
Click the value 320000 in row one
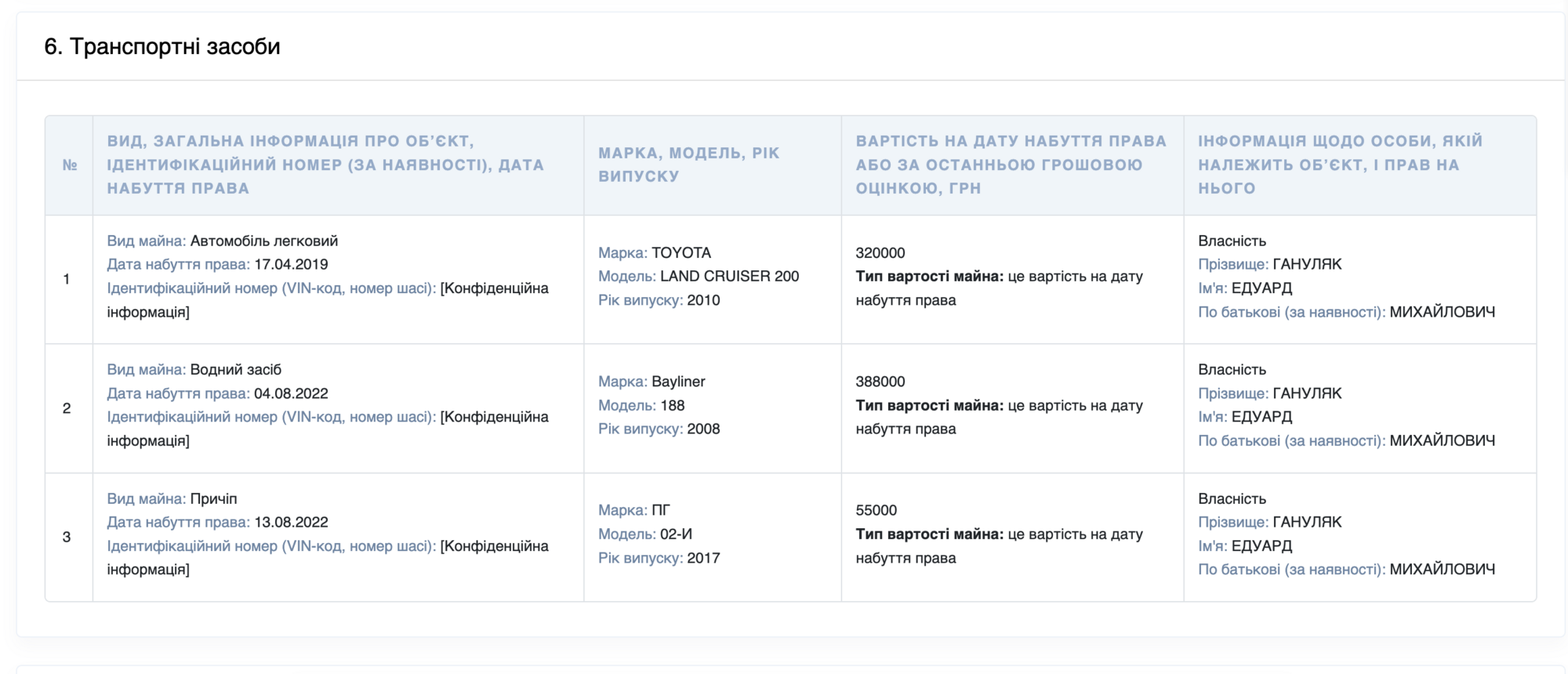pos(880,252)
